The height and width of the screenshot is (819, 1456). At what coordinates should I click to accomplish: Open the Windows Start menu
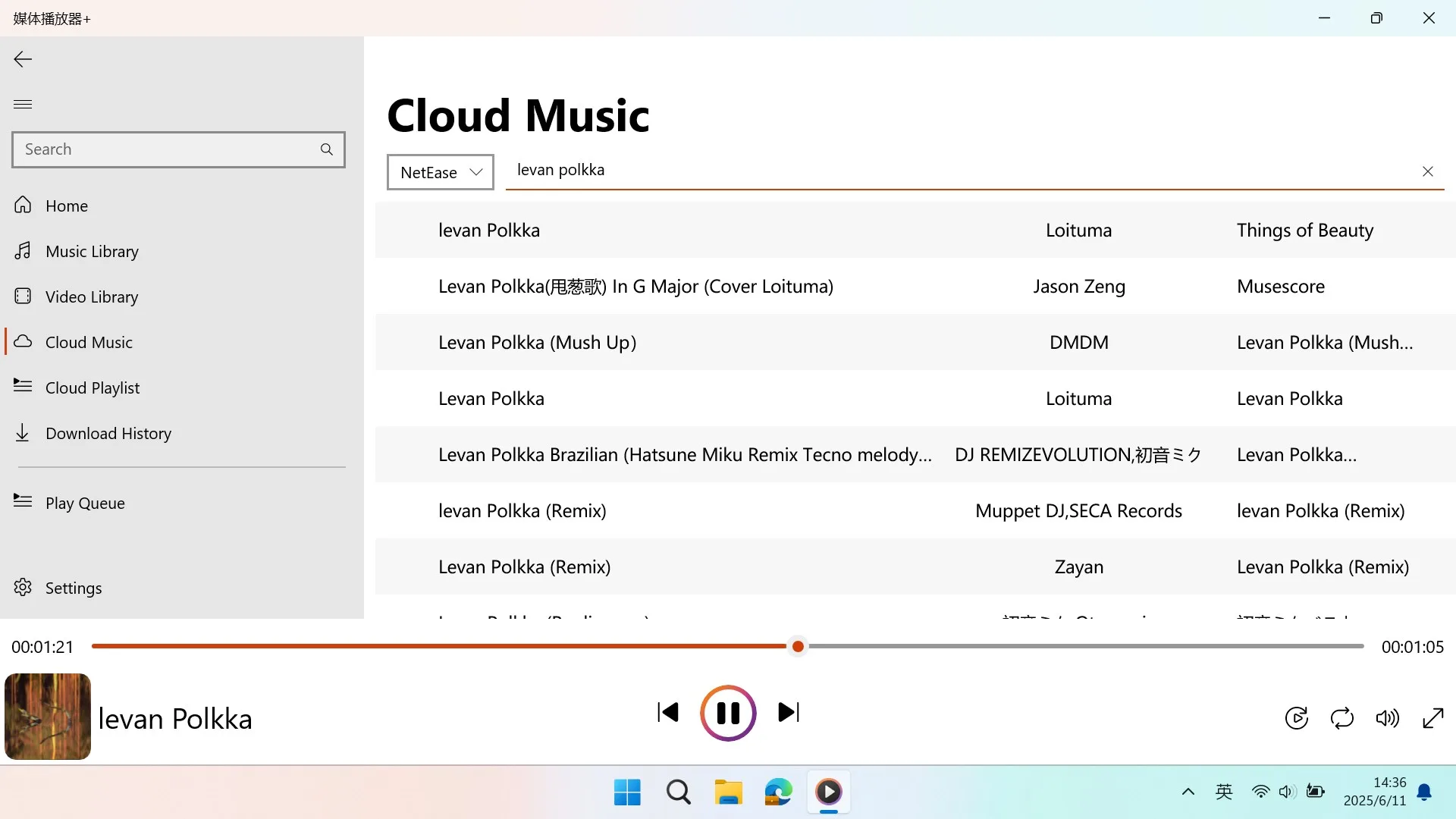(627, 792)
